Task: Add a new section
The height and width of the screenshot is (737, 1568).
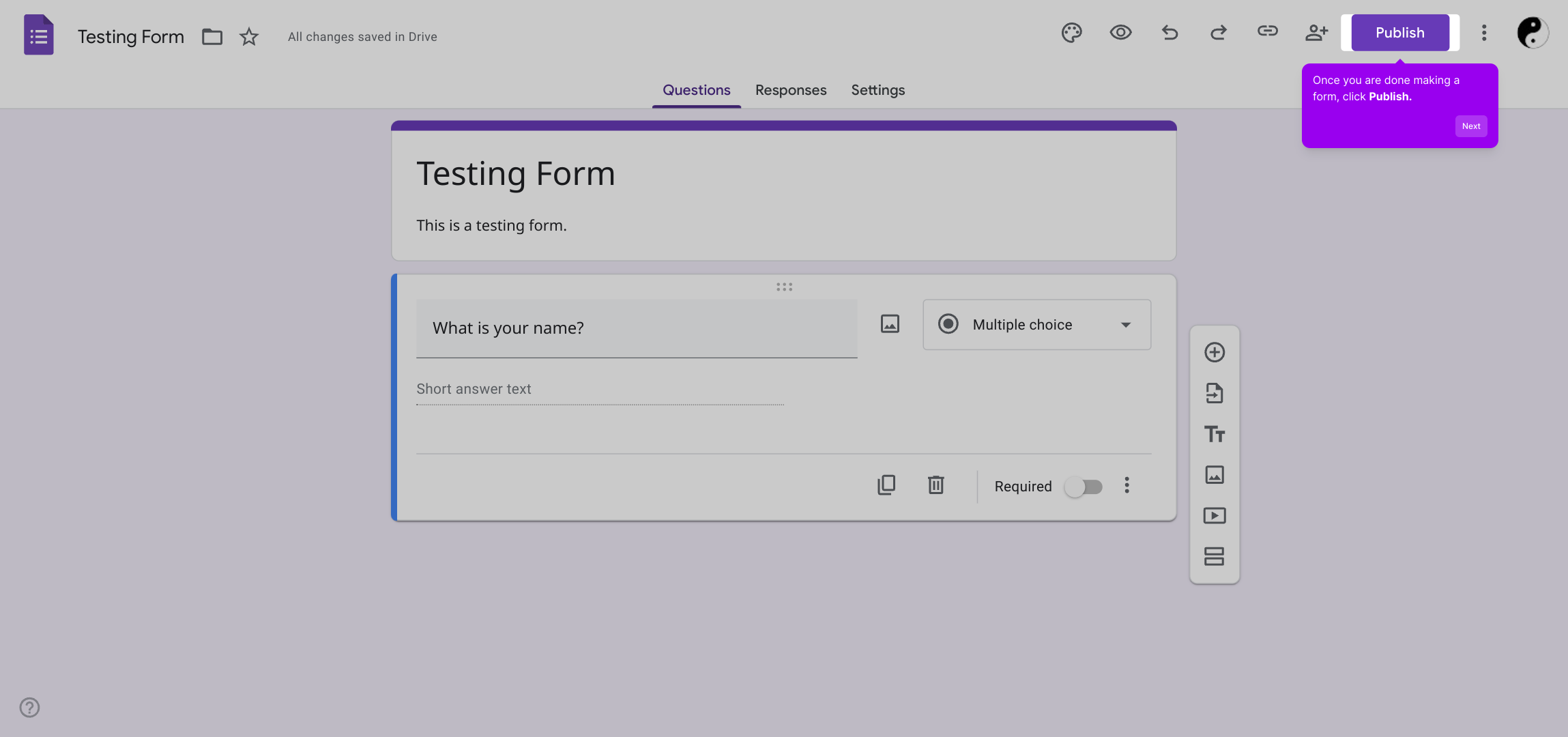Action: (x=1215, y=557)
